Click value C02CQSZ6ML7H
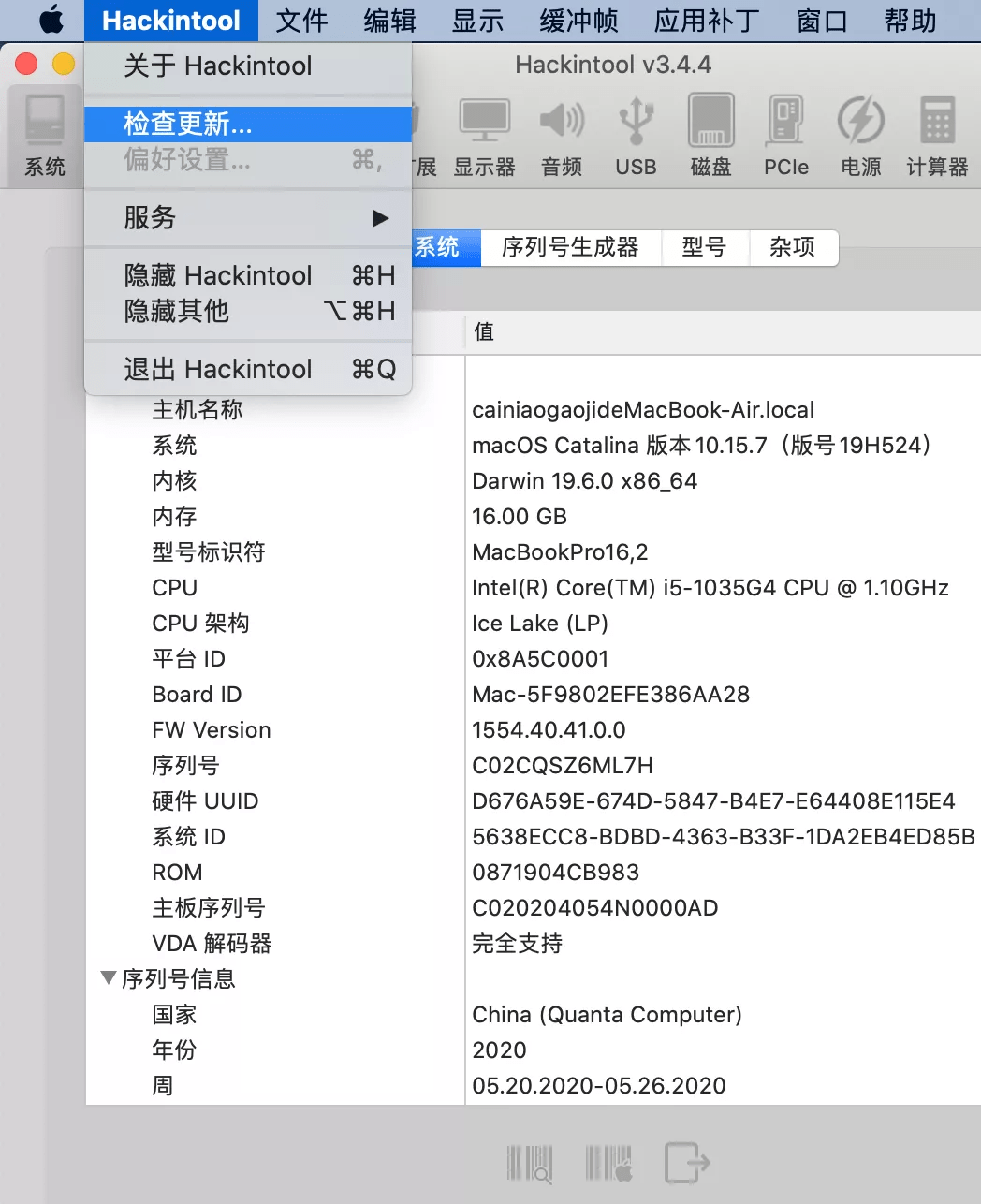The width and height of the screenshot is (981, 1204). [563, 766]
